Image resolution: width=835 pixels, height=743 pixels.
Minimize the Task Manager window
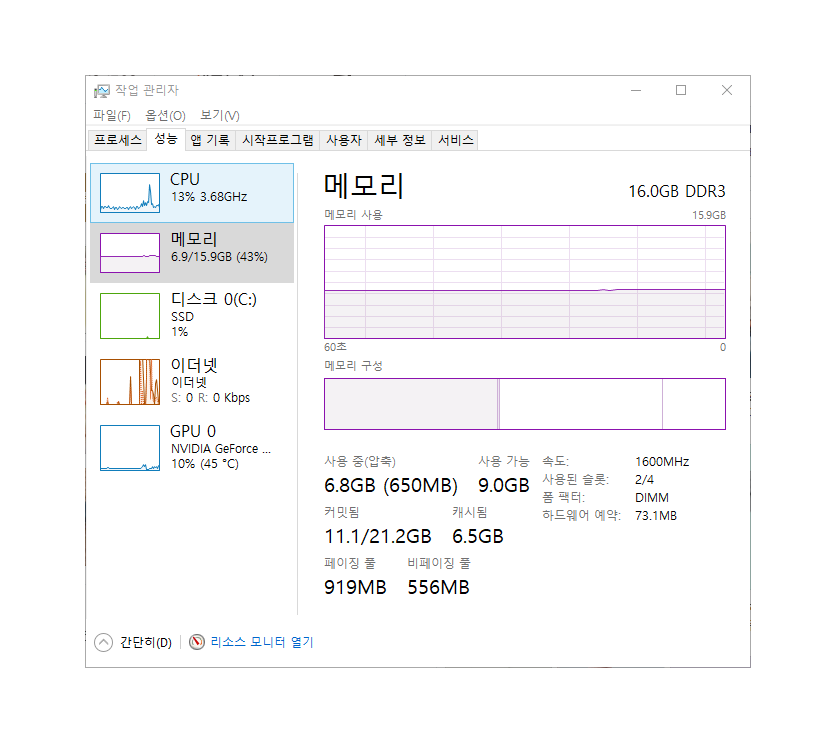point(636,91)
